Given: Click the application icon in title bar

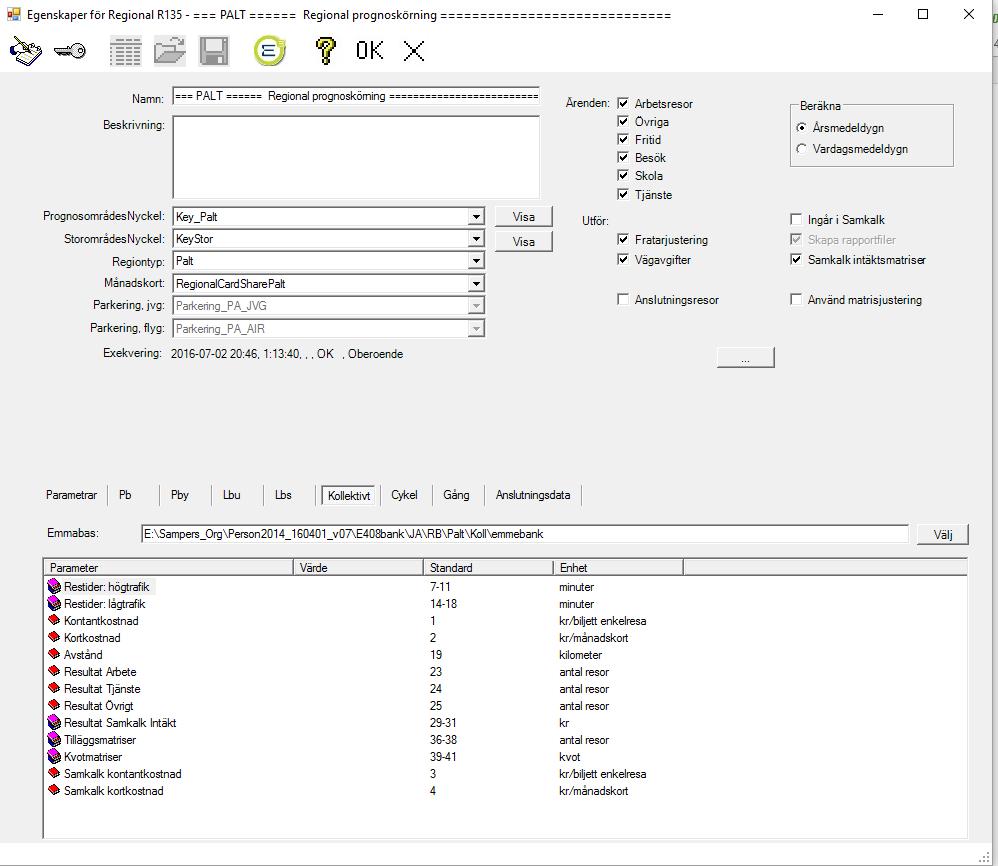Looking at the screenshot, I should pos(14,14).
